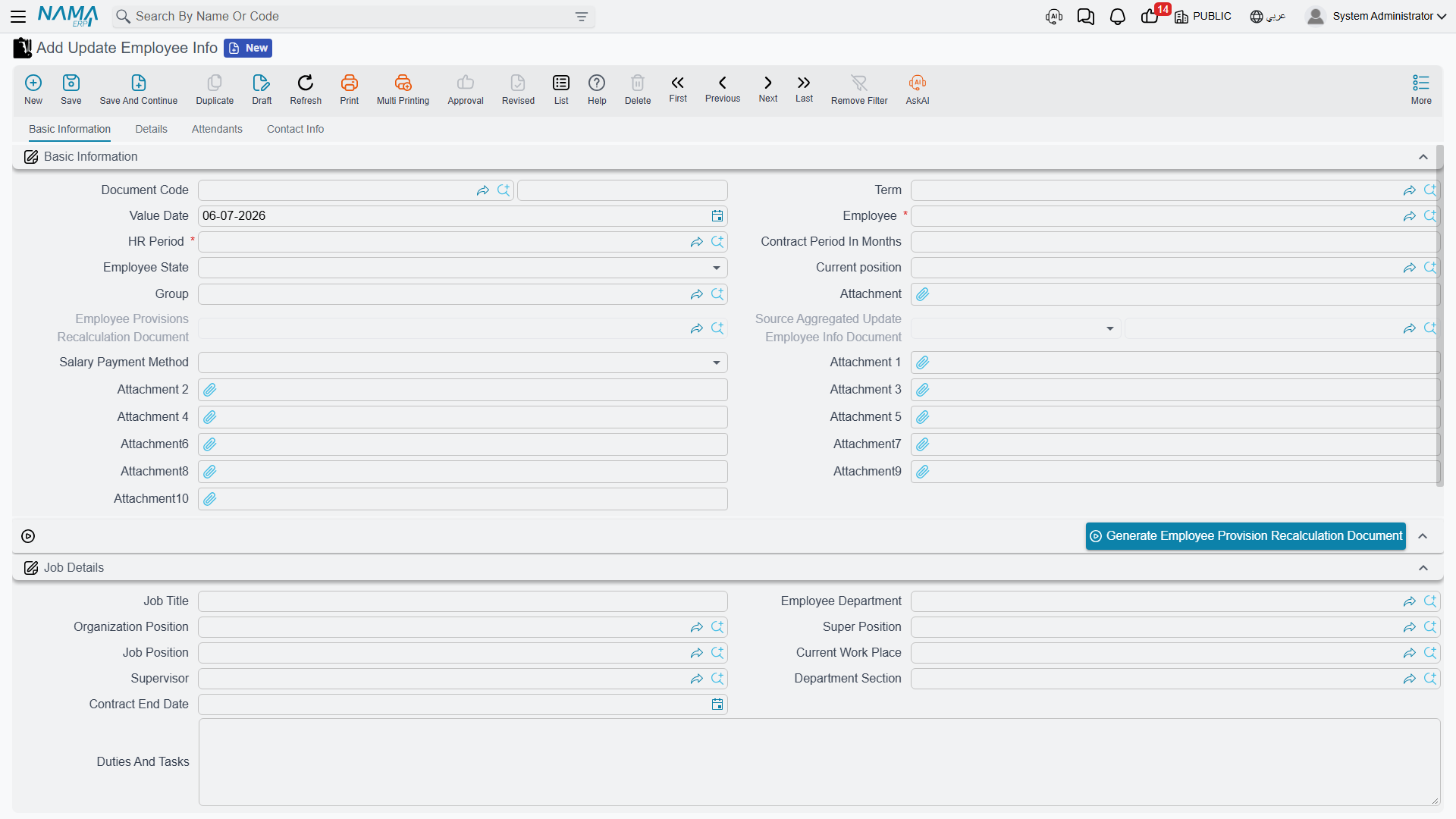Click the PUBLIC company selector
This screenshot has width=1456, height=819.
pyautogui.click(x=1203, y=17)
